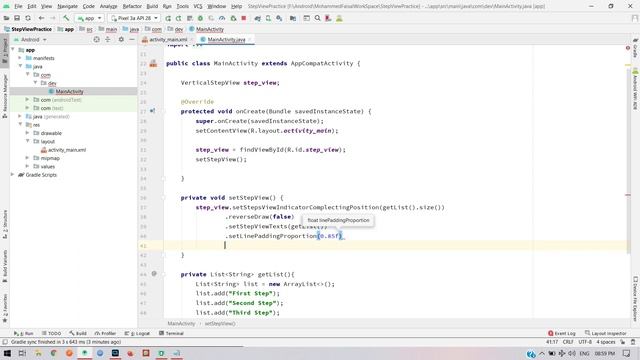
Task: Open the Tools menu
Action: [x=182, y=6]
